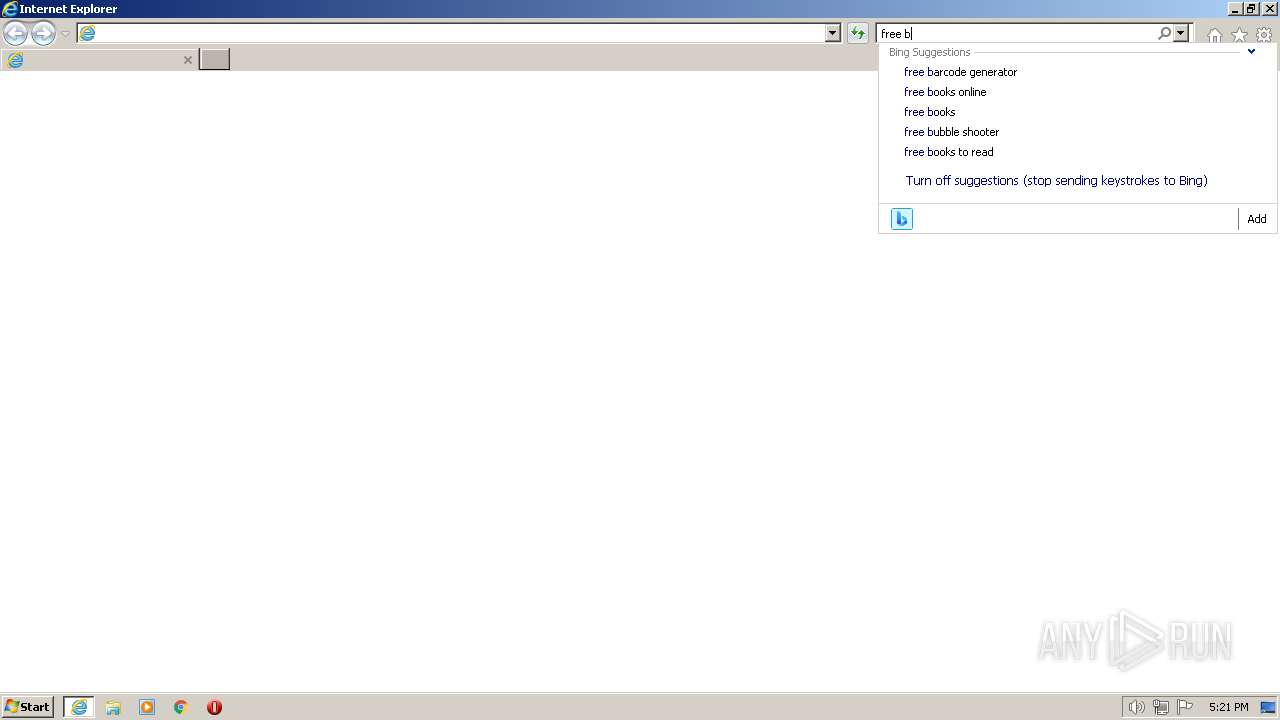The image size is (1280, 720).
Task: Click the Add search provider button
Action: pos(1257,219)
